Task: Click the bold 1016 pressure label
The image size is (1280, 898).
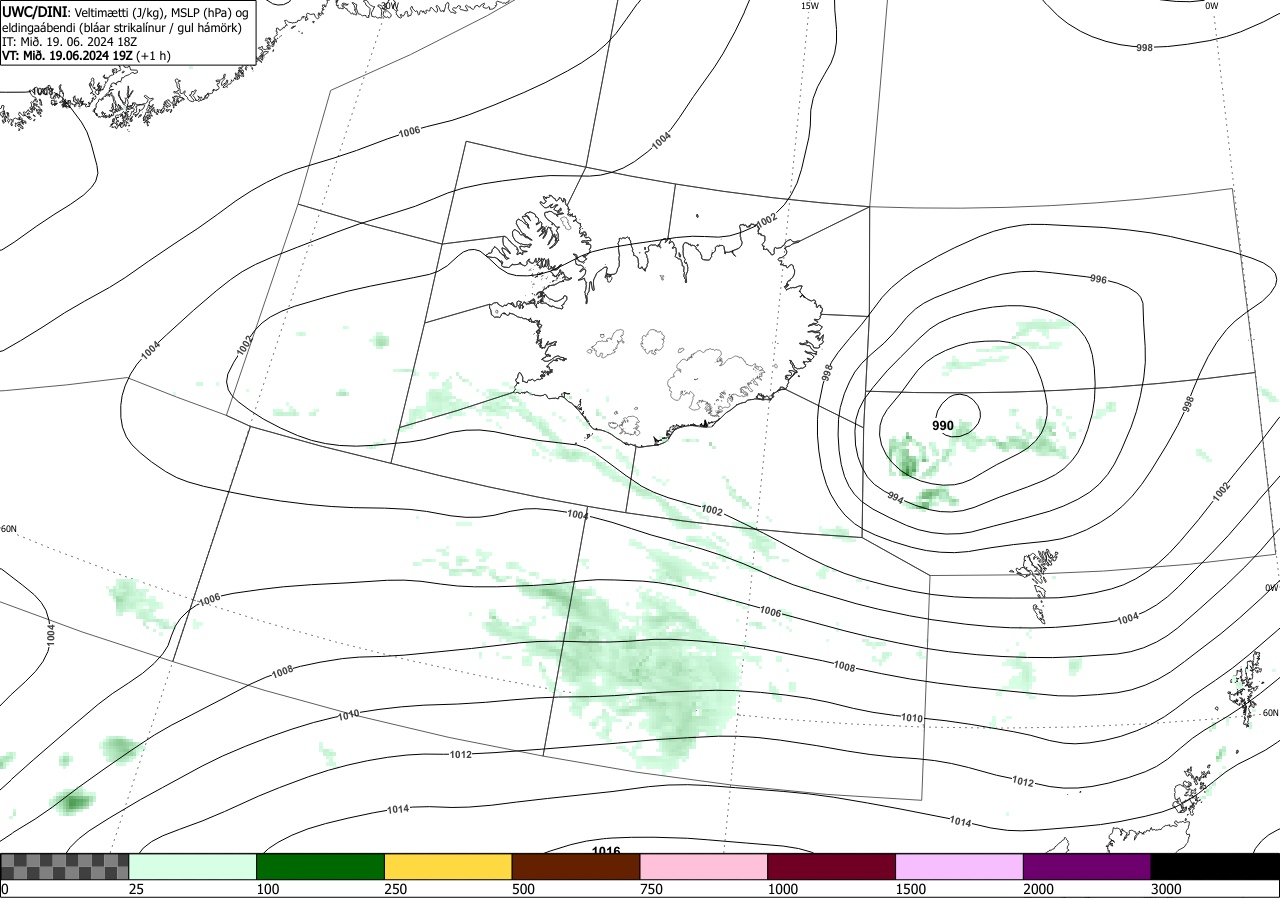Action: pos(606,851)
